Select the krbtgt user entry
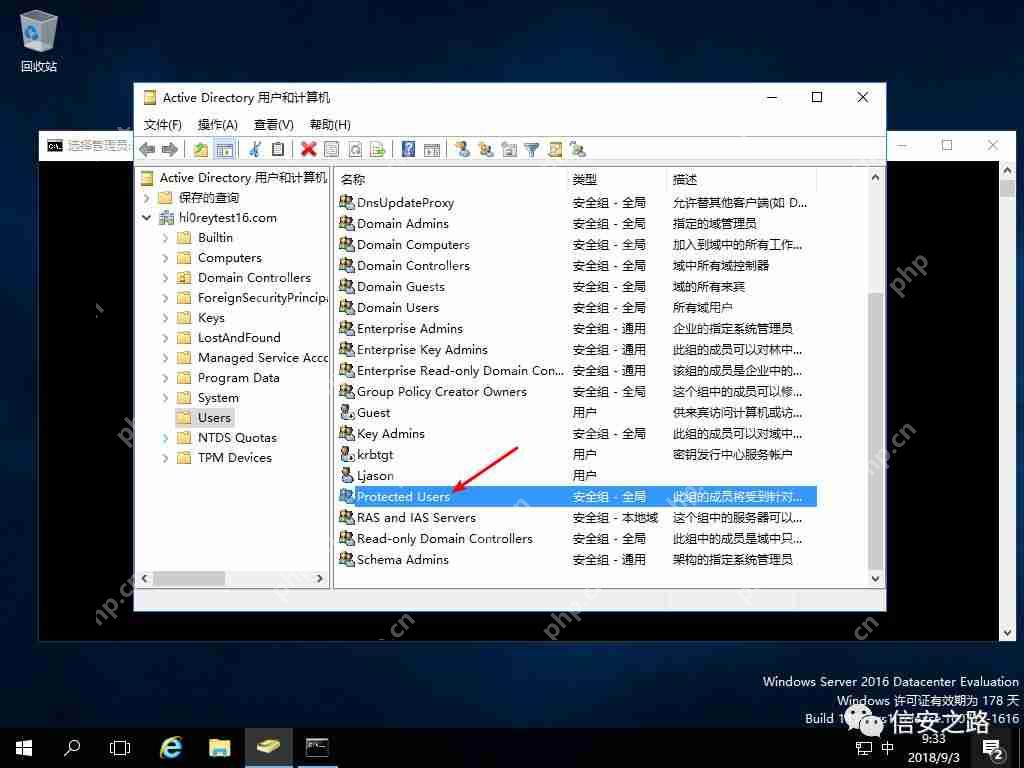Screen dimensions: 1024x768 point(577,455)
